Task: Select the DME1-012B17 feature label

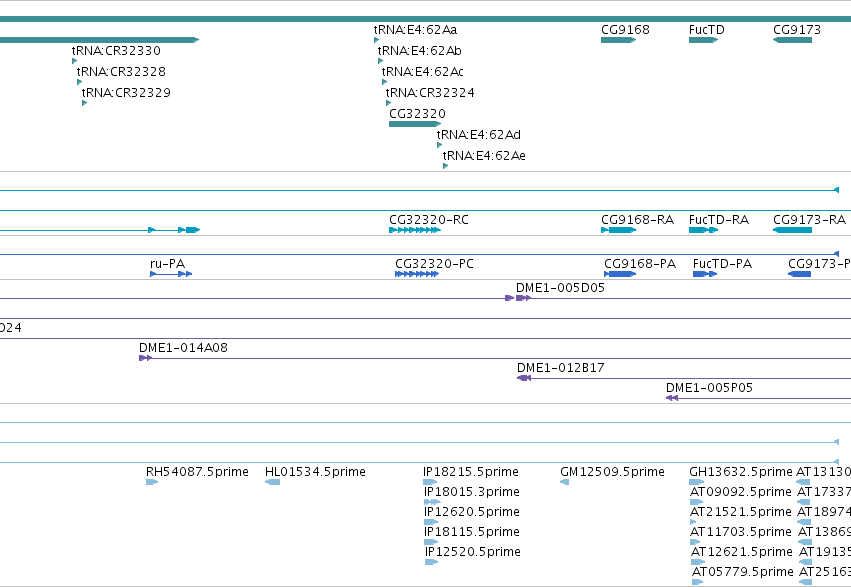Action: [561, 368]
